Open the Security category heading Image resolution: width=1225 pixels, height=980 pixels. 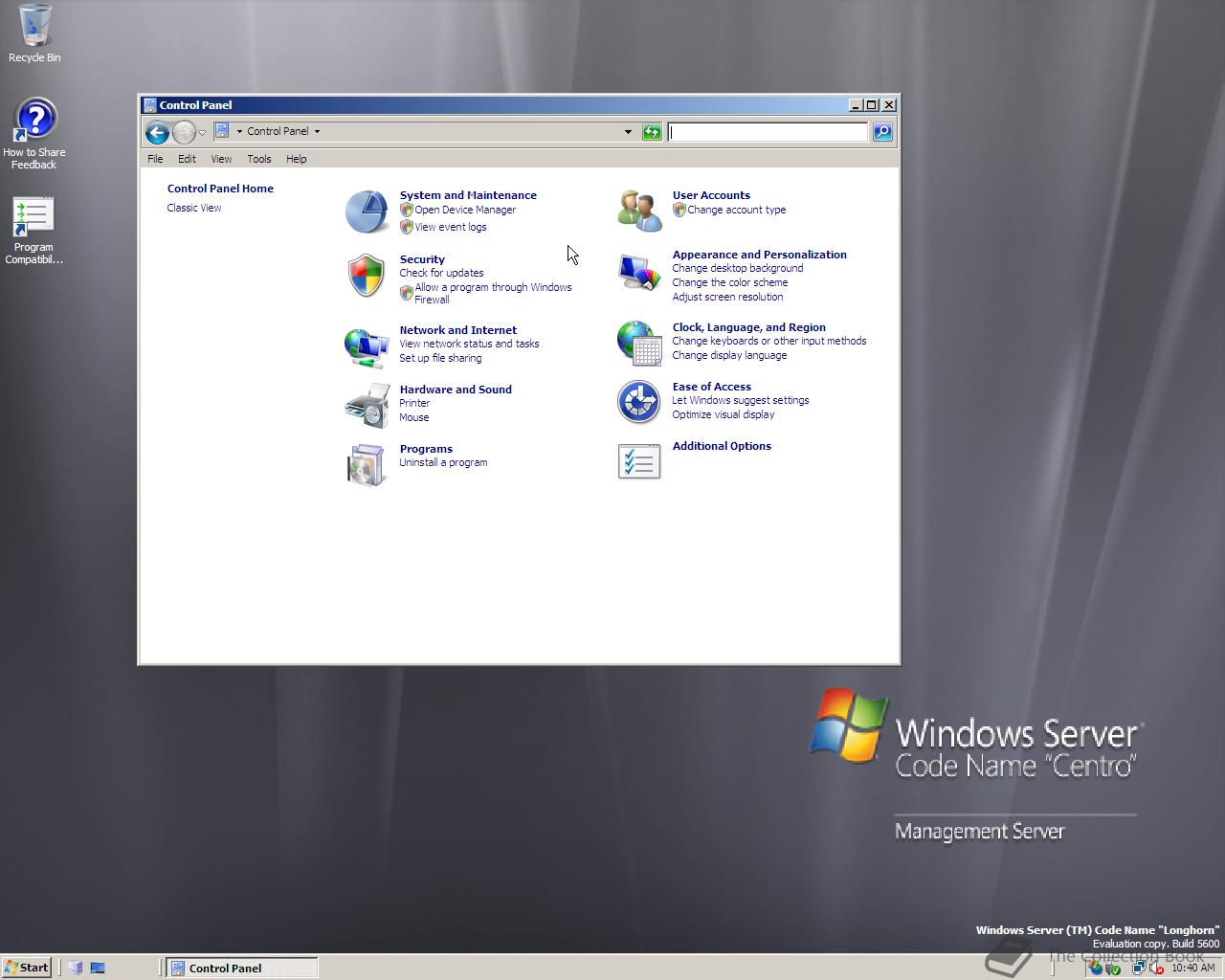[x=422, y=259]
